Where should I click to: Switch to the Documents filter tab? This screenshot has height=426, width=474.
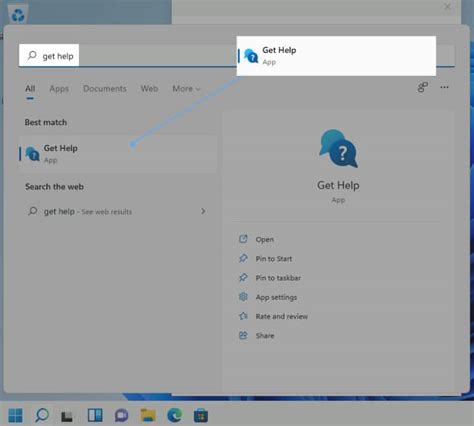[105, 89]
